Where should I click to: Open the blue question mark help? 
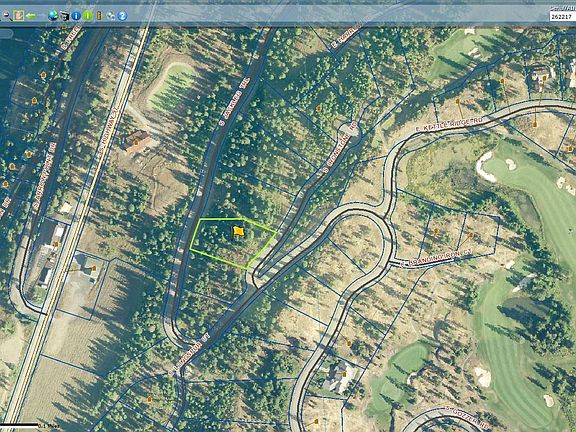[x=122, y=15]
